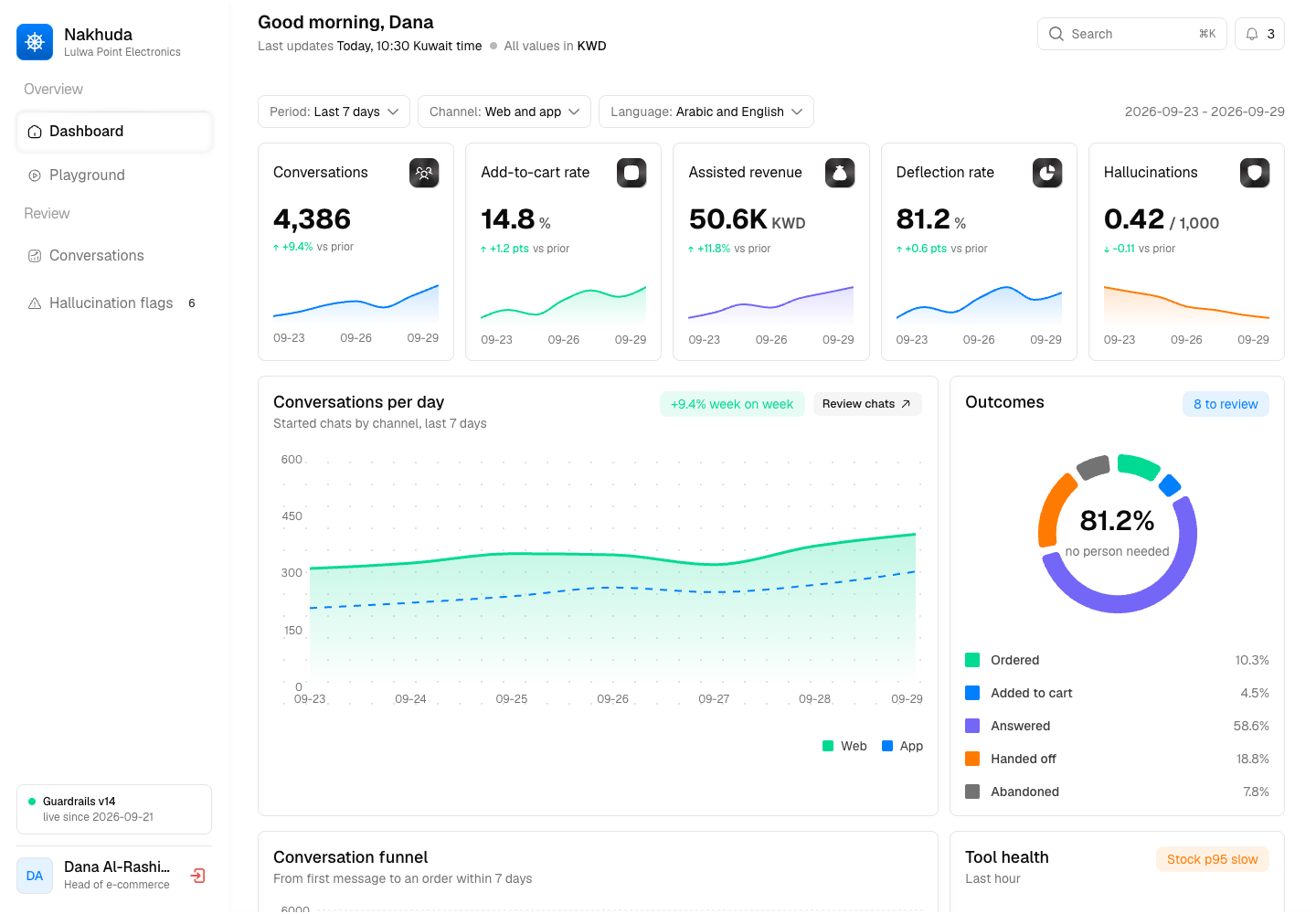Open the Channel: Web and app dropdown
This screenshot has width=1316, height=914.
[504, 112]
